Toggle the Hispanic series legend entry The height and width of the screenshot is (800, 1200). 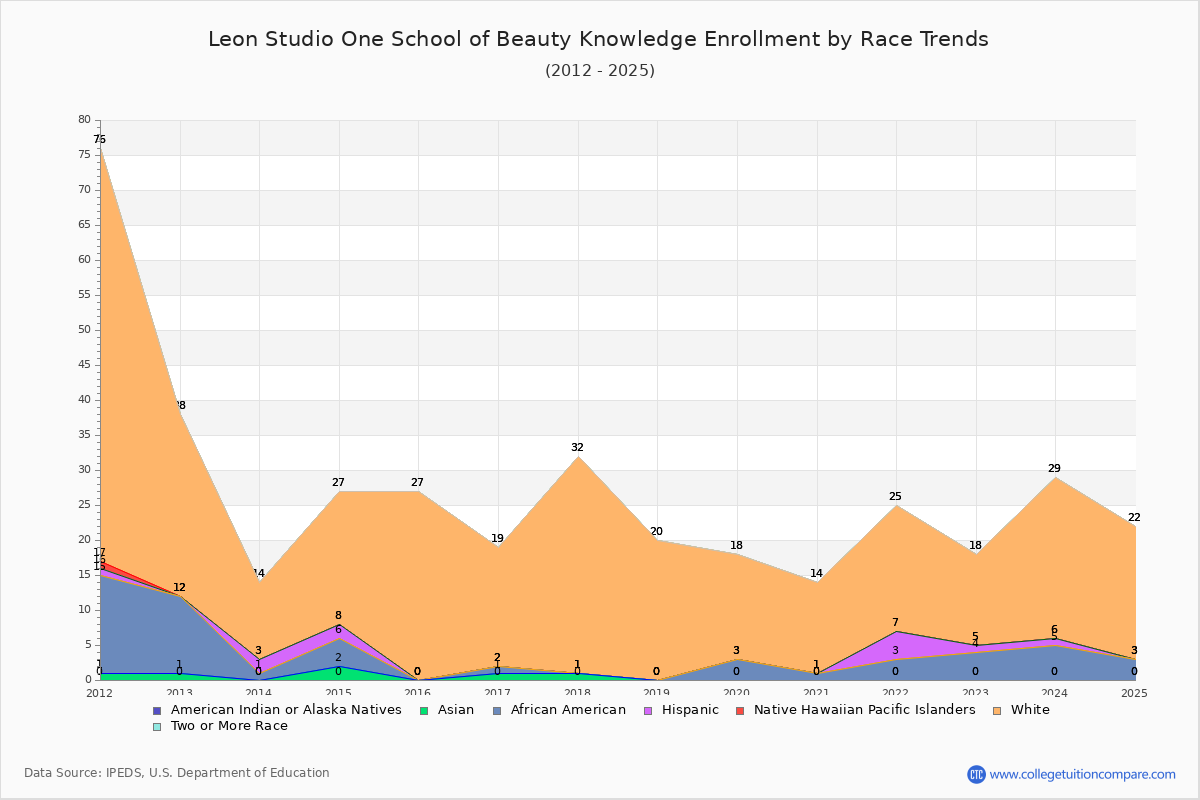[x=683, y=710]
